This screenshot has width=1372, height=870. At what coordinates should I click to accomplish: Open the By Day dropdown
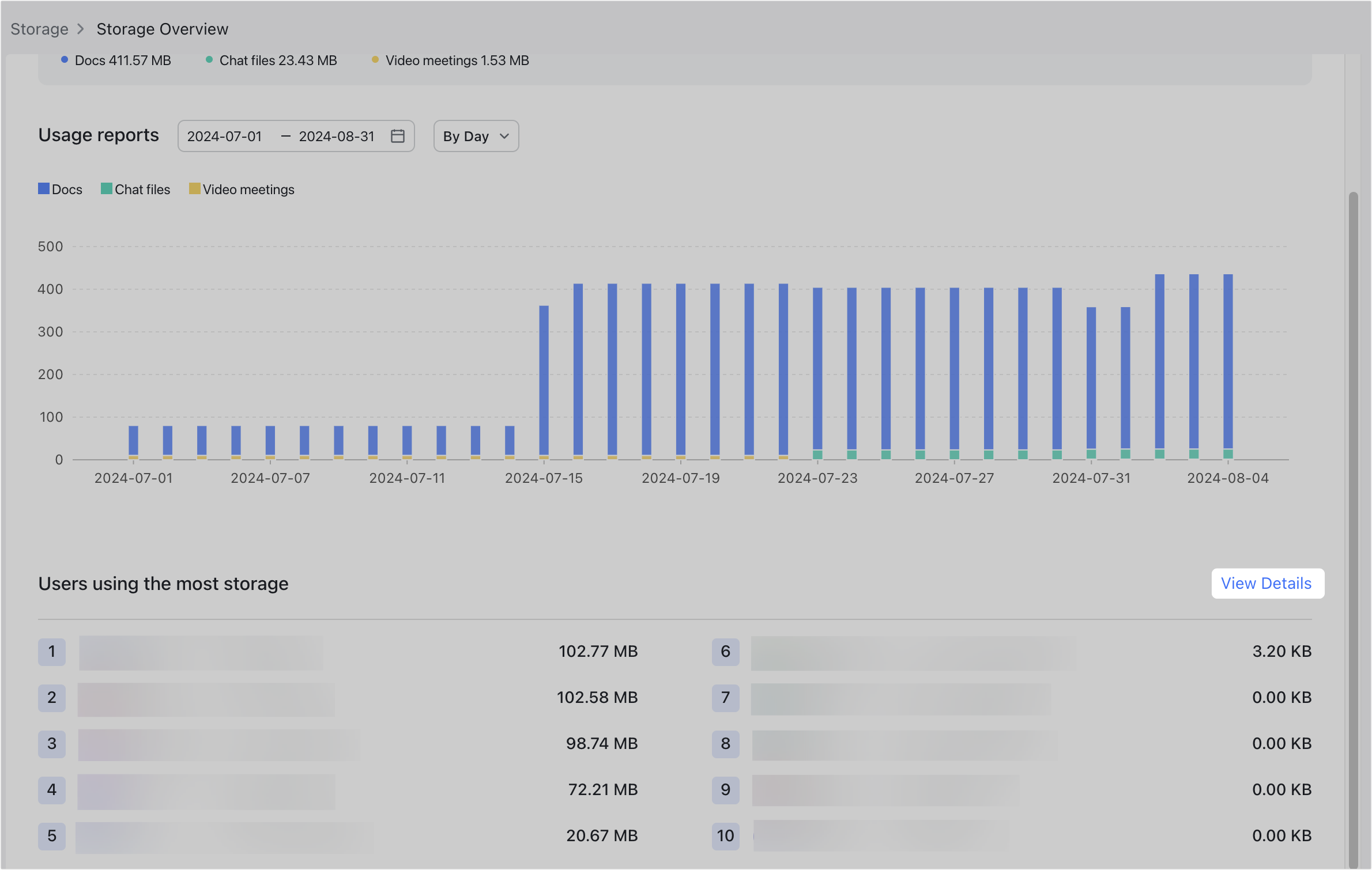click(x=476, y=136)
